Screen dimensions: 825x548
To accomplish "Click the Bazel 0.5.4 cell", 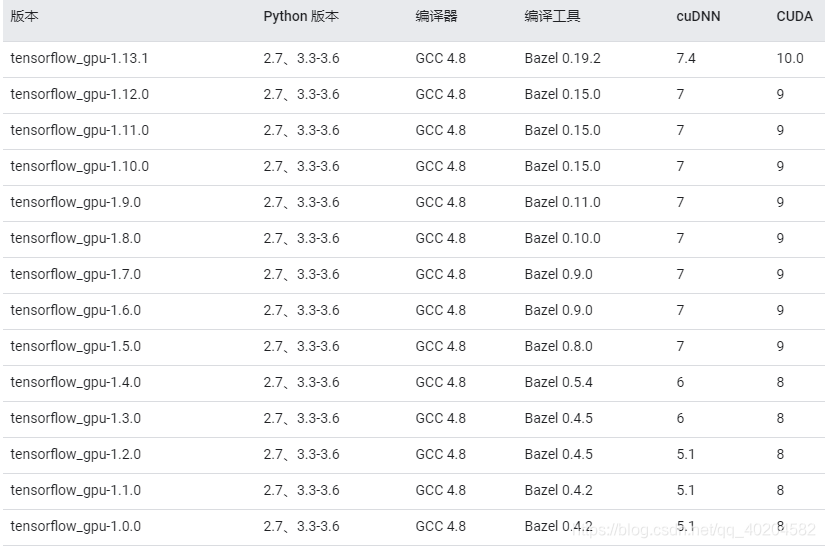I will pyautogui.click(x=558, y=382).
